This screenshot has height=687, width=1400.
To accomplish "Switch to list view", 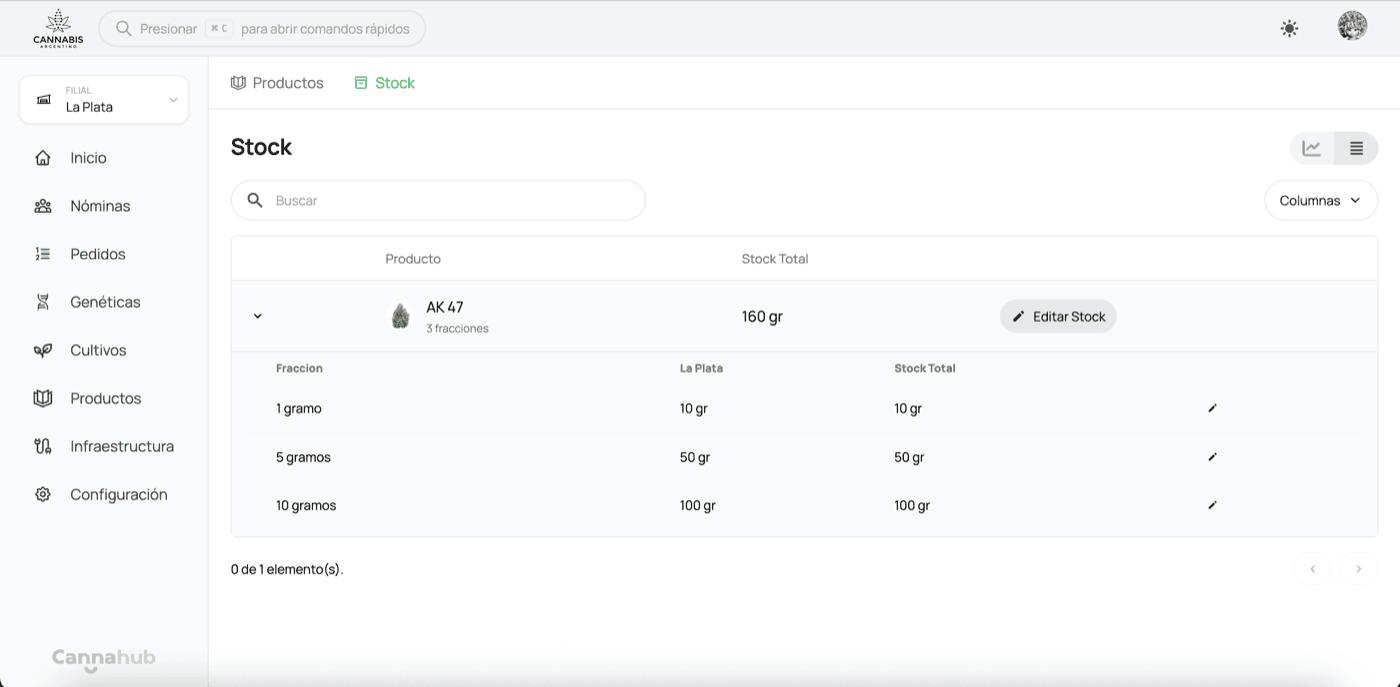I will pos(1356,149).
